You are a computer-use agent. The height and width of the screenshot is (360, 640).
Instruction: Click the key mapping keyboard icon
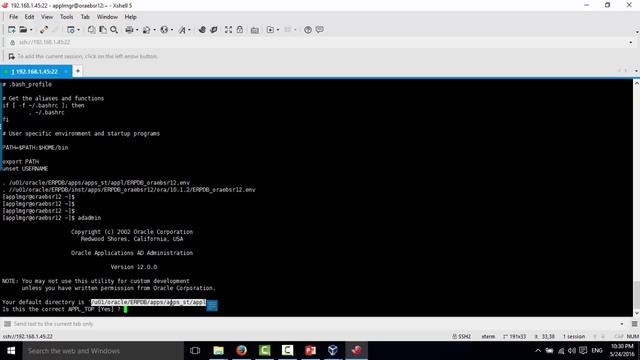tap(255, 30)
